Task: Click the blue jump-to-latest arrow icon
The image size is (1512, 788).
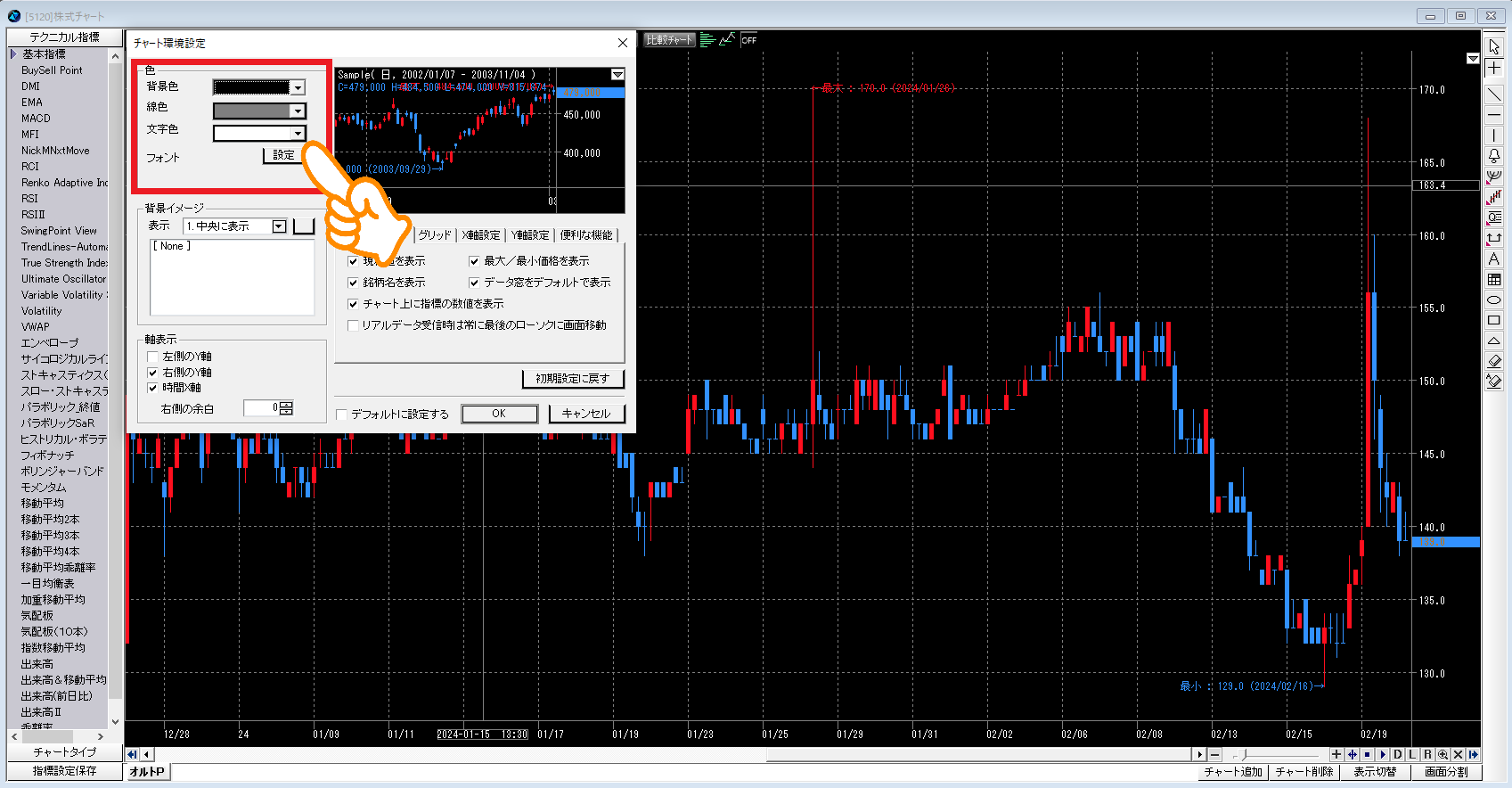Action: point(1474,755)
